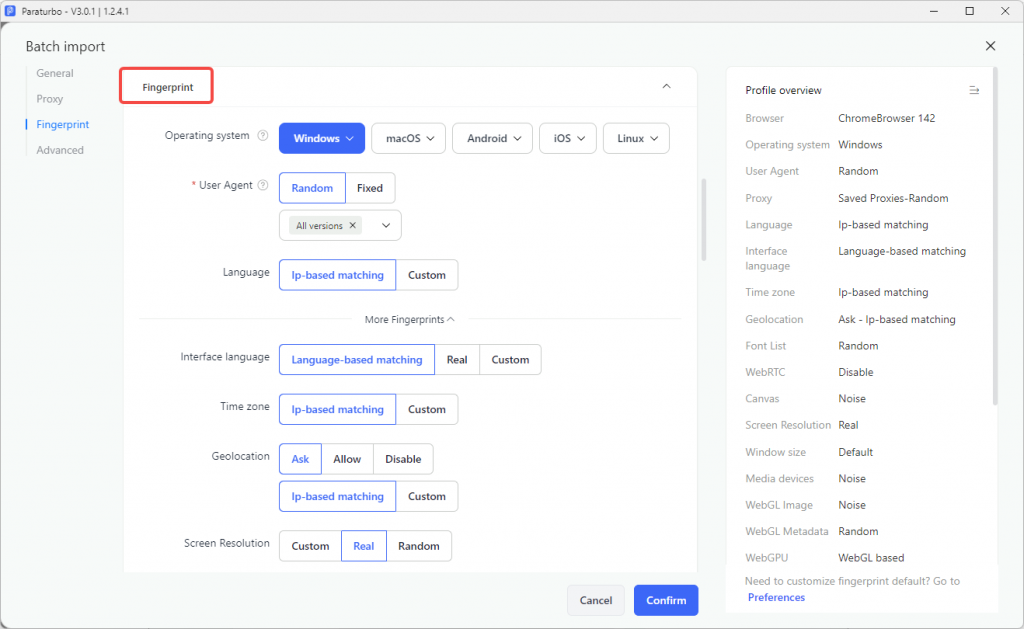Expand the User Agent versions dropdown

coord(386,225)
